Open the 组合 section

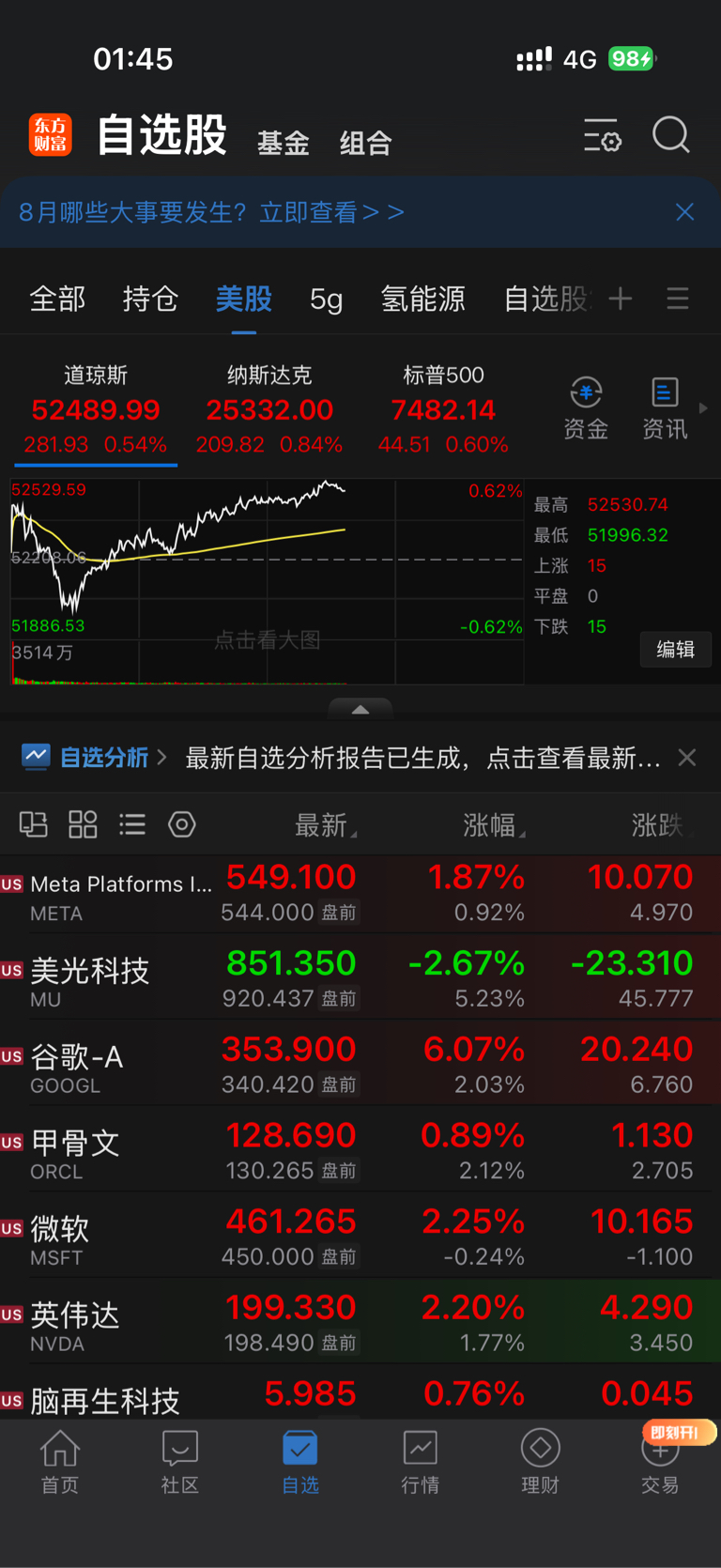pos(365,143)
